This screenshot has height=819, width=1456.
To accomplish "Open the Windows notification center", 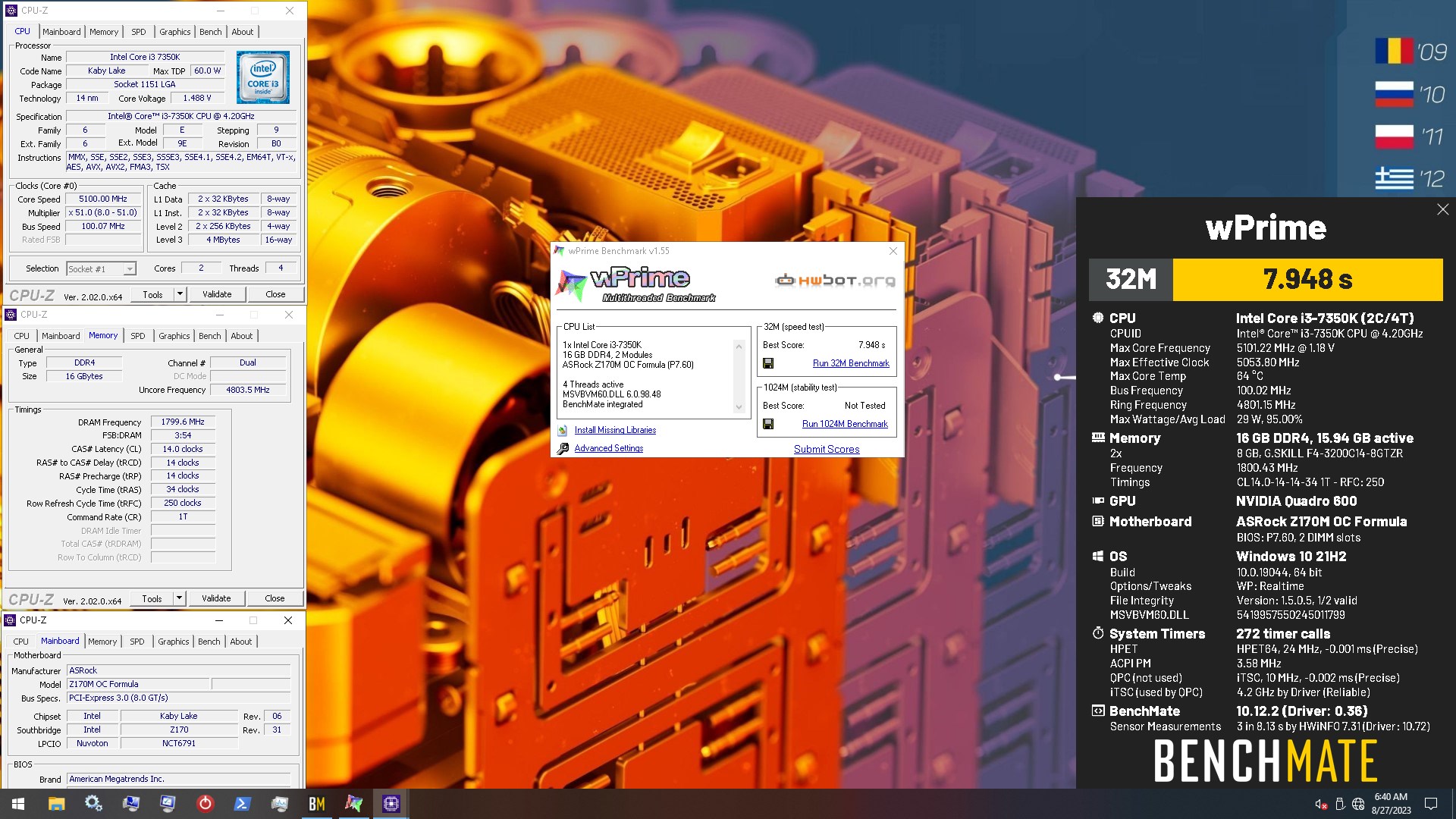I will [x=1431, y=804].
